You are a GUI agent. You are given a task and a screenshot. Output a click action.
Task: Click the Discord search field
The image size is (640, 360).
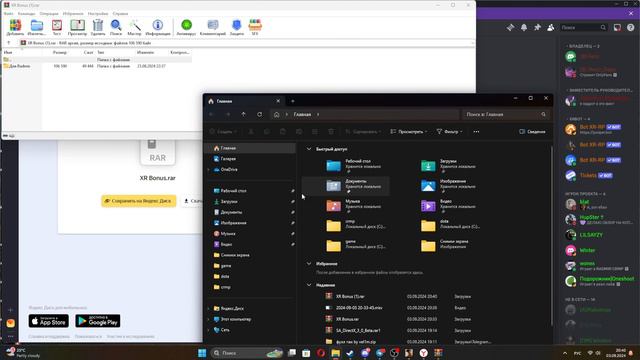point(583,27)
